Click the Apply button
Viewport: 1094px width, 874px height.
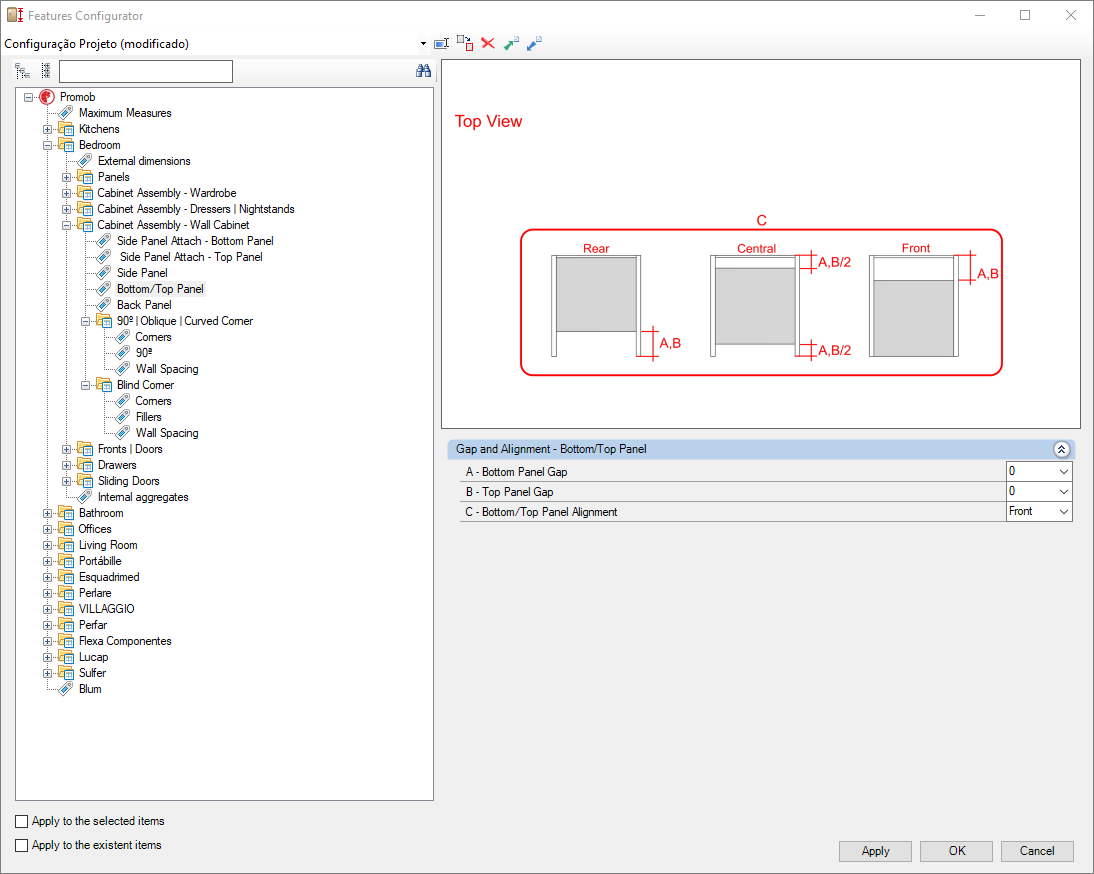coord(875,851)
